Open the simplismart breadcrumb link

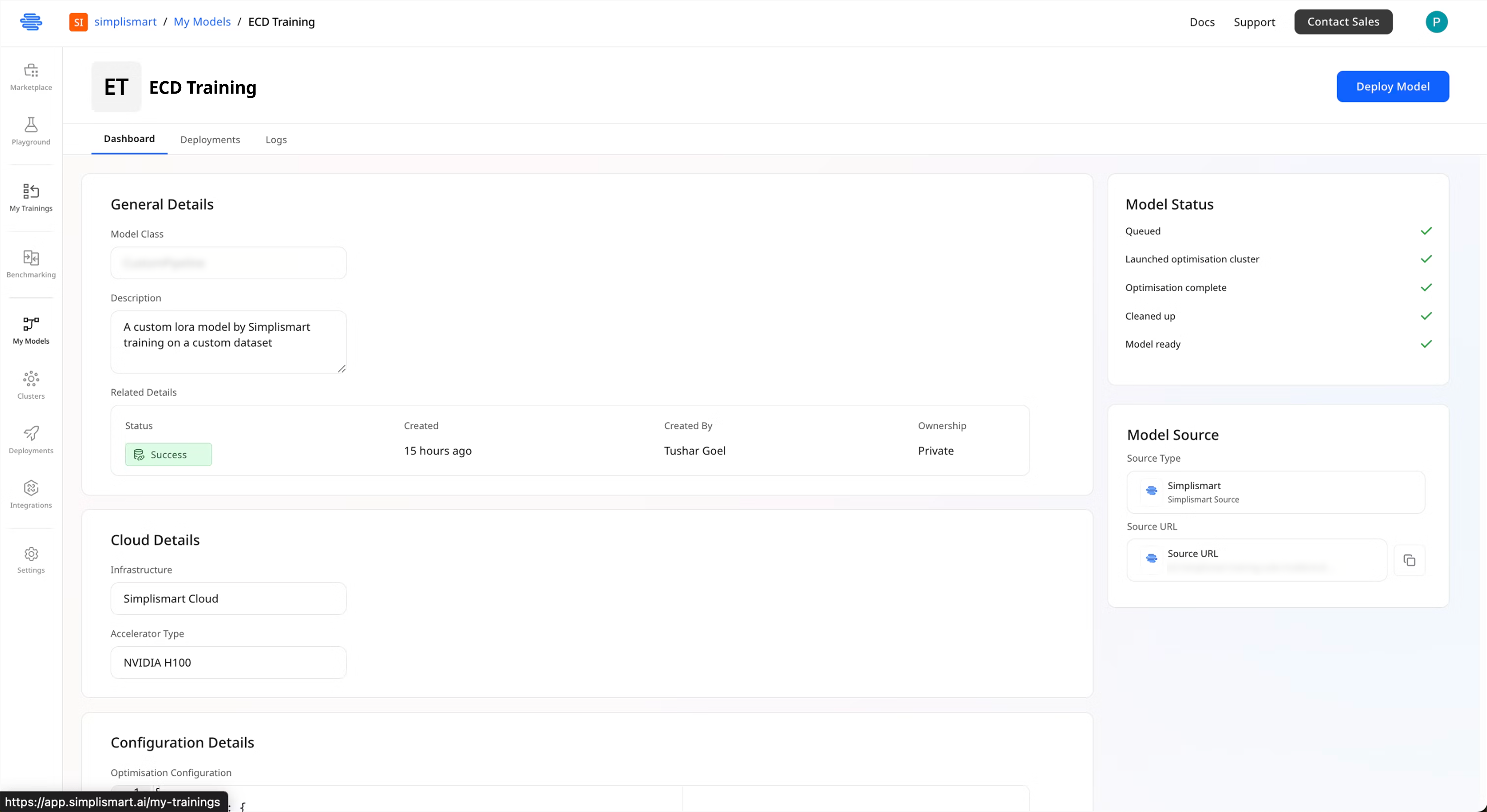[125, 22]
